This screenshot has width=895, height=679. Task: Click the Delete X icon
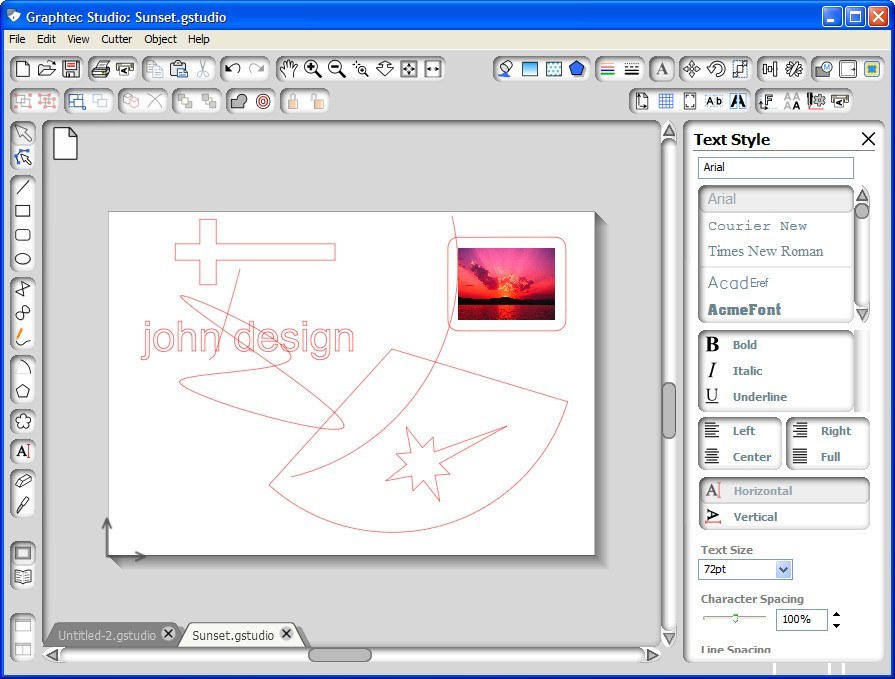click(155, 102)
